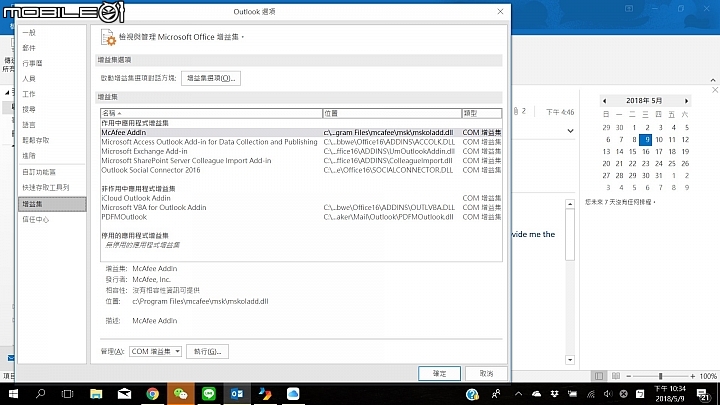Screen dimensions: 720x405
Task: Open the colorful bird app on the taskbar
Action: [x=265, y=394]
